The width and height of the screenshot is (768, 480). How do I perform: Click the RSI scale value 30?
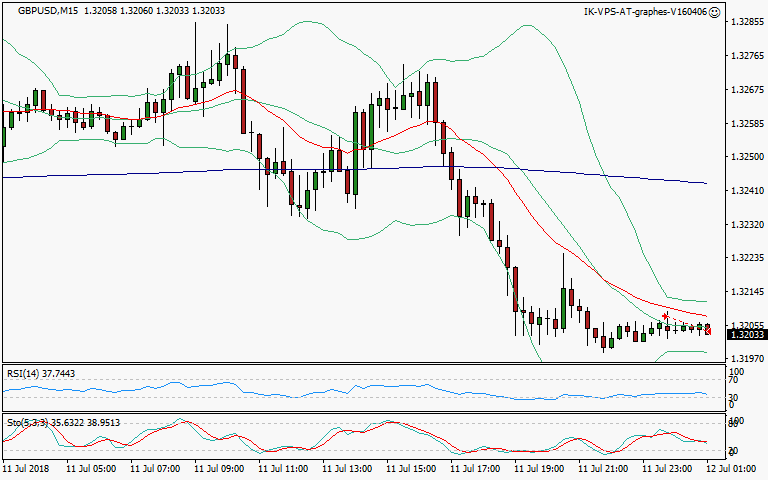734,397
